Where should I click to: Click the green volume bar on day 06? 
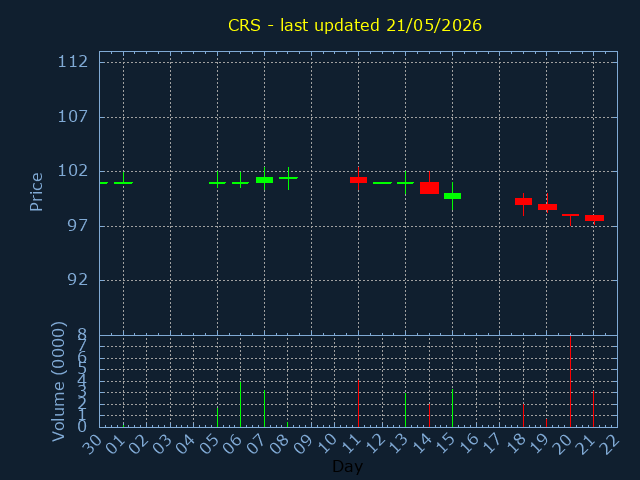tap(240, 404)
